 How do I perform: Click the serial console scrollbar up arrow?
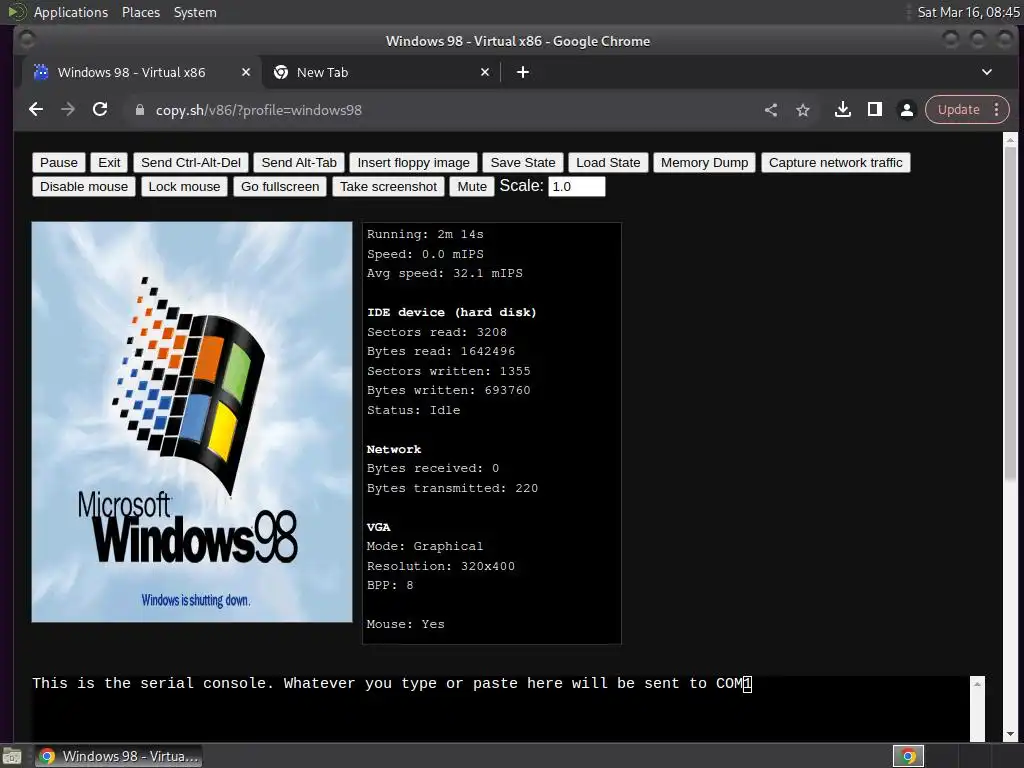pyautogui.click(x=977, y=684)
